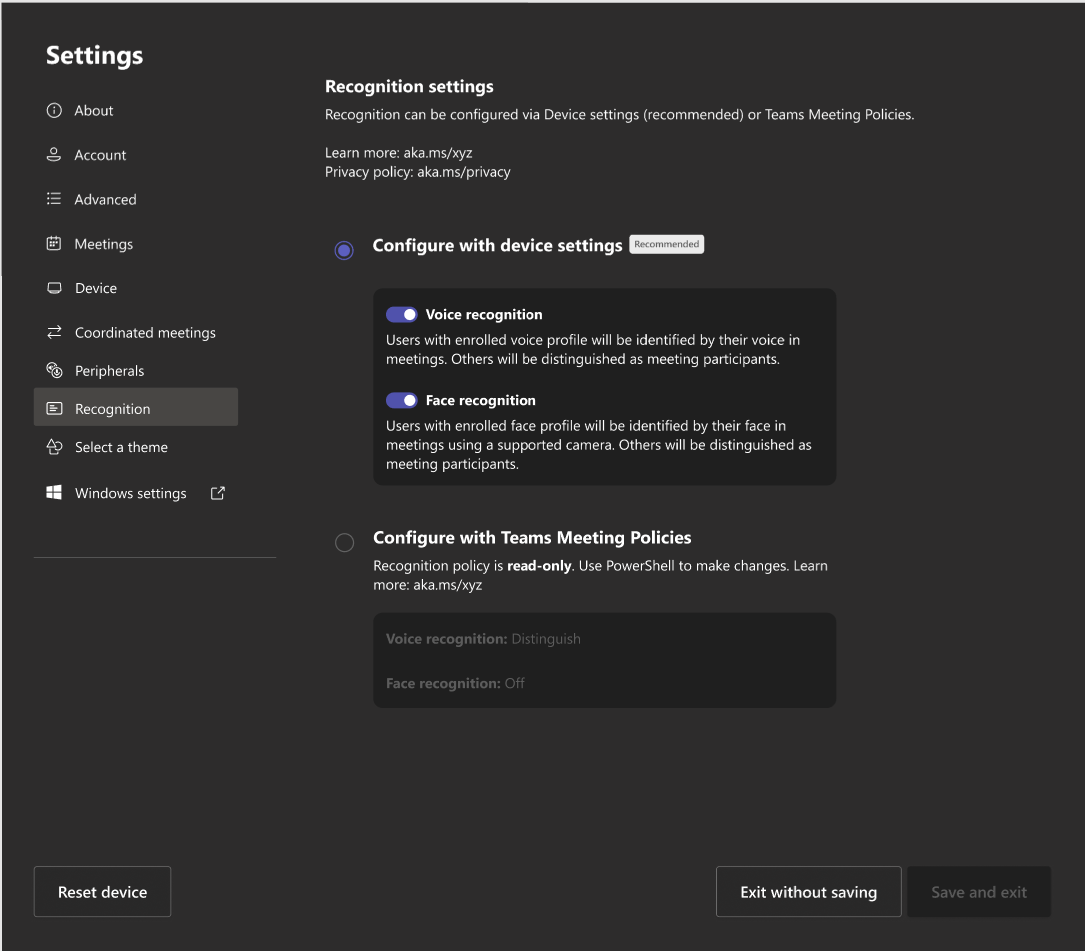Click the Voice recognition label
The width and height of the screenshot is (1085, 951).
[484, 315]
